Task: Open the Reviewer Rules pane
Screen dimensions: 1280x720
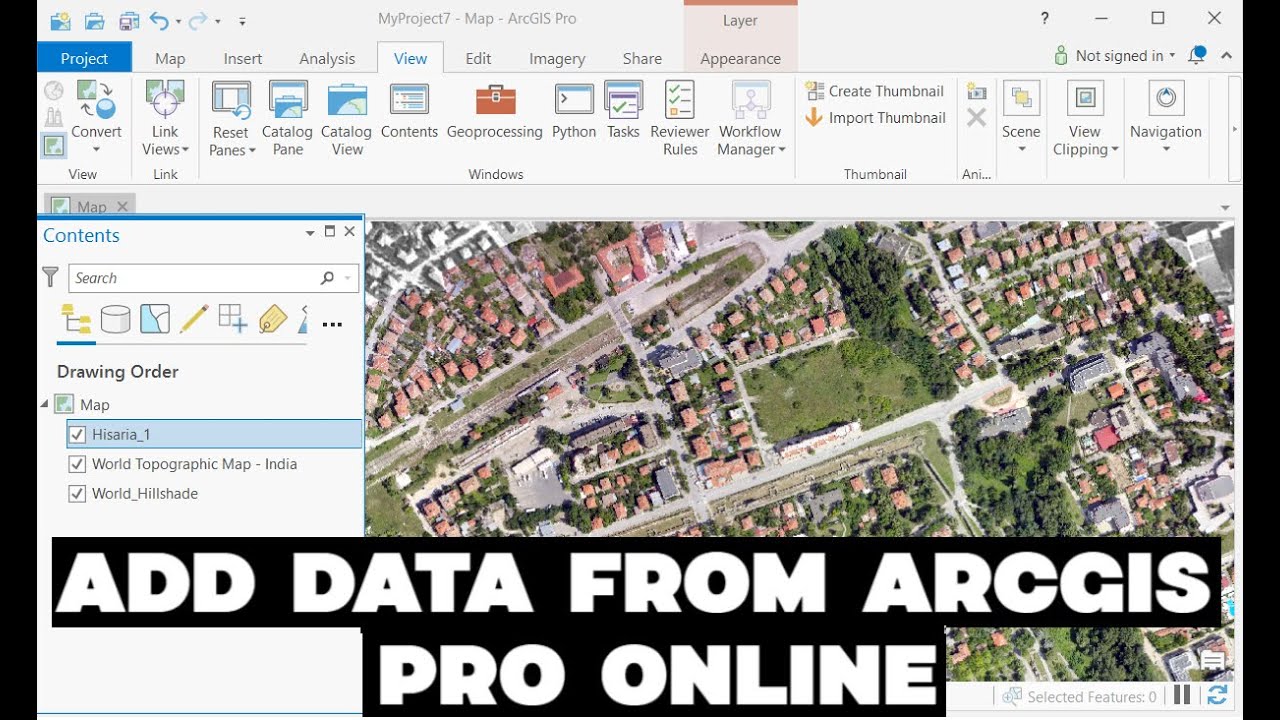Action: 680,118
